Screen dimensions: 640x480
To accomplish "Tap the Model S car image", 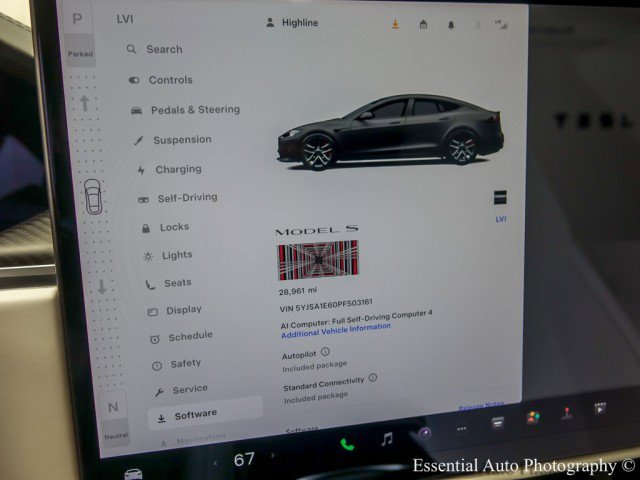I will click(390, 132).
